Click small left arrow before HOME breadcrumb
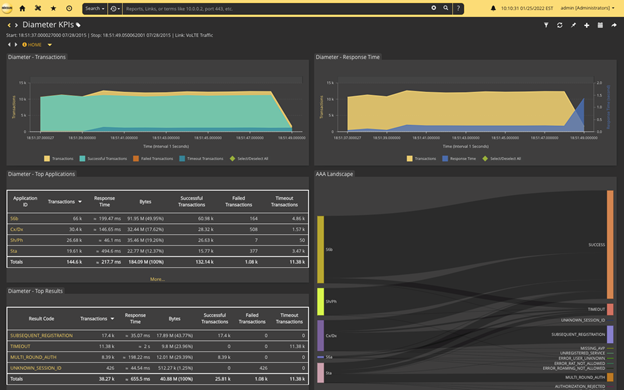Viewport: 624px width, 390px height. [x=10, y=45]
